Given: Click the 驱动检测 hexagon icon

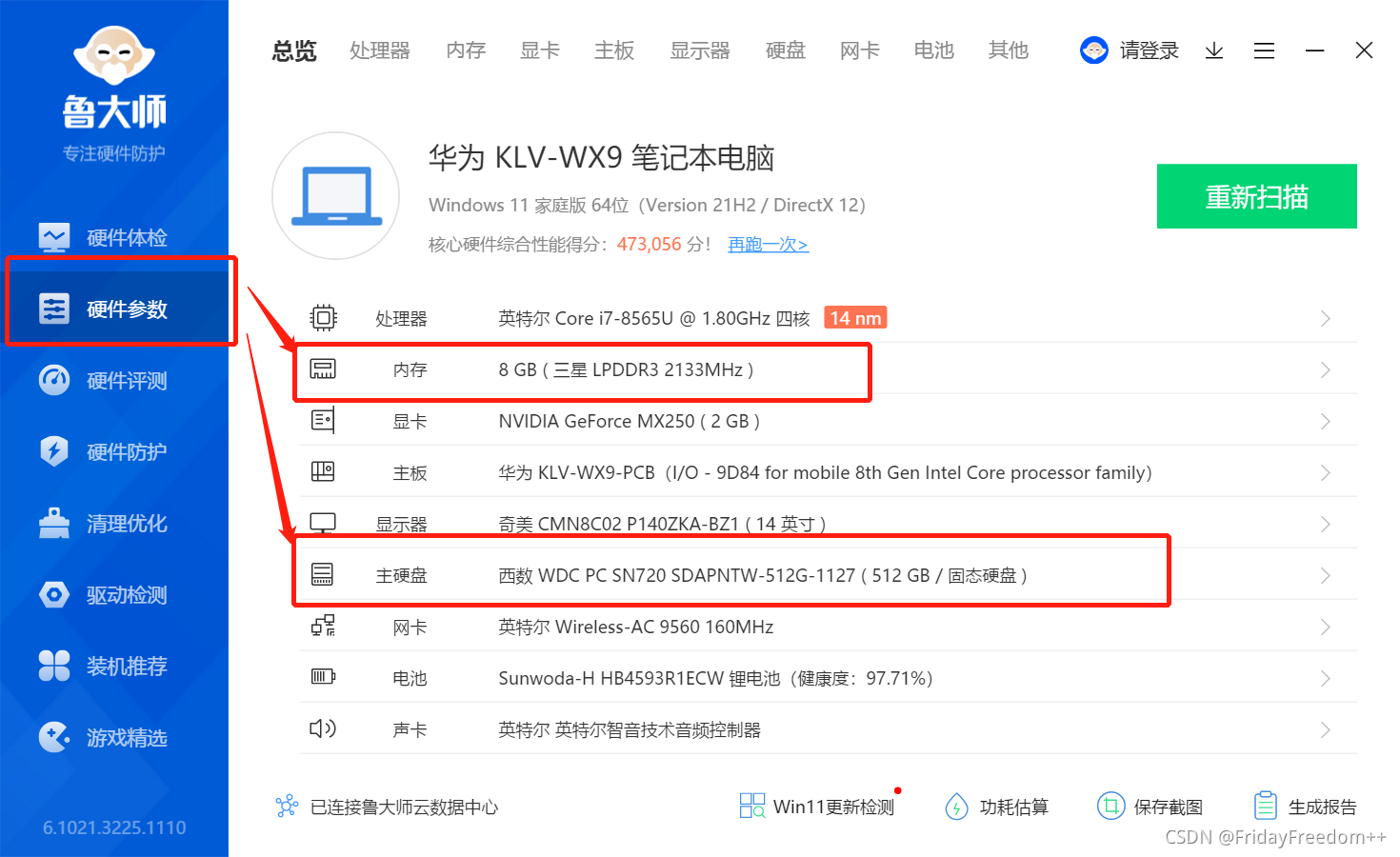Looking at the screenshot, I should click(54, 594).
